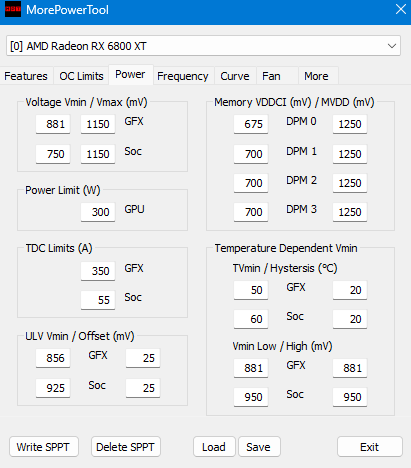The image size is (411, 468).
Task: Close the MorePowerTool window
Action: coord(401,9)
